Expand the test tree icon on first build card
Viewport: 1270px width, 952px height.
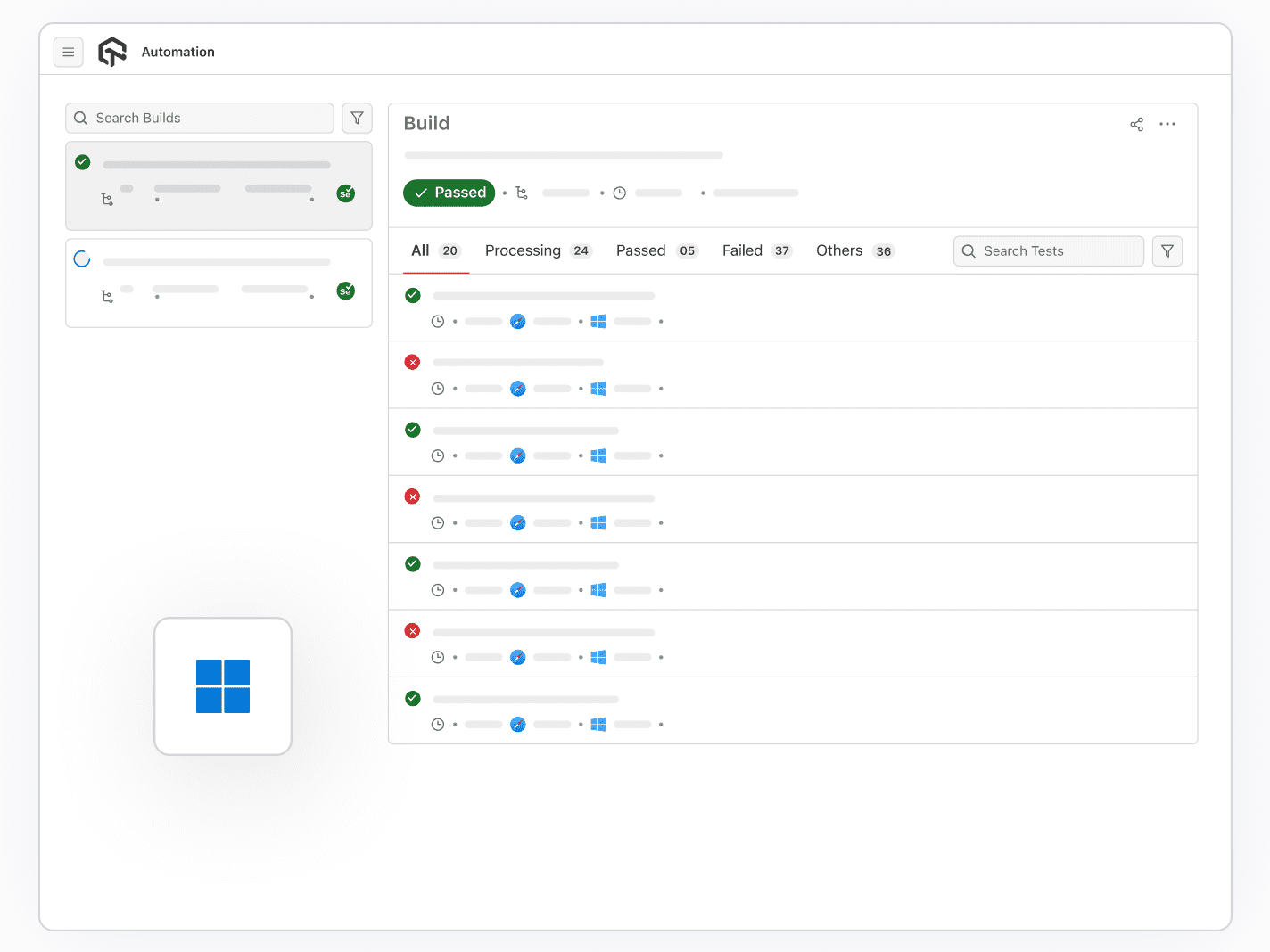coord(107,200)
